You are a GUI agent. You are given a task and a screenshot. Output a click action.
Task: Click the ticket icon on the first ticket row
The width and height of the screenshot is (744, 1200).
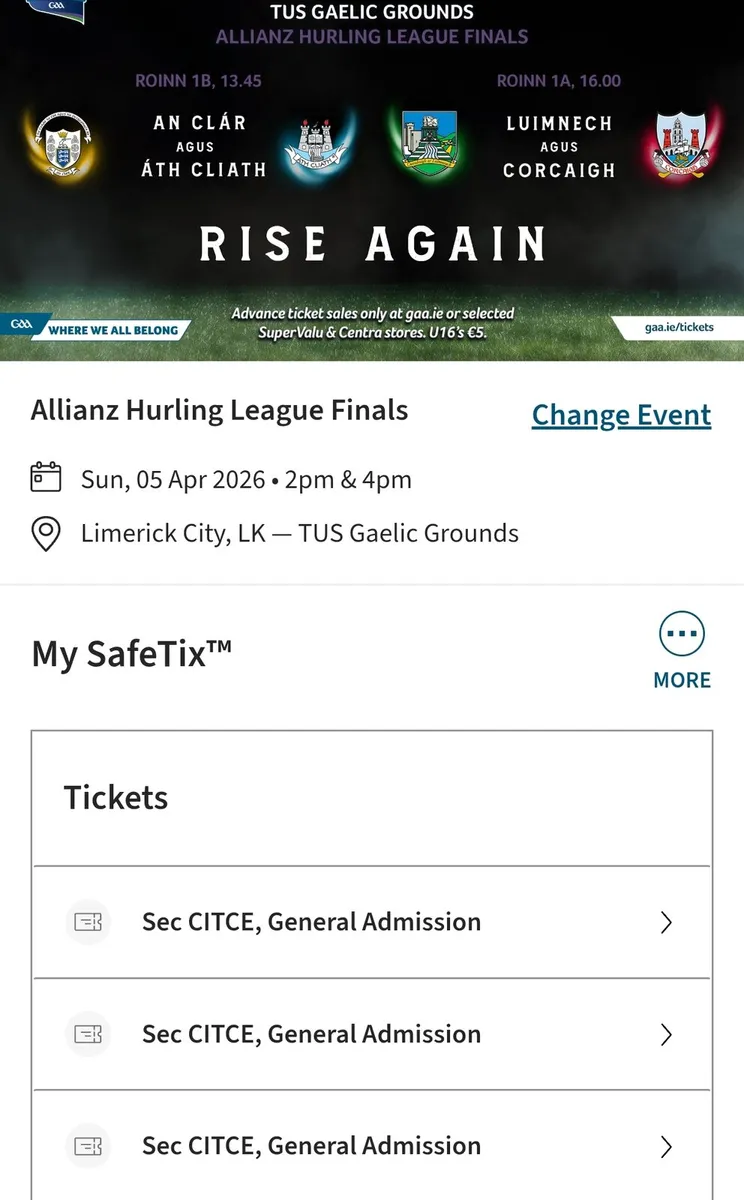coord(88,922)
